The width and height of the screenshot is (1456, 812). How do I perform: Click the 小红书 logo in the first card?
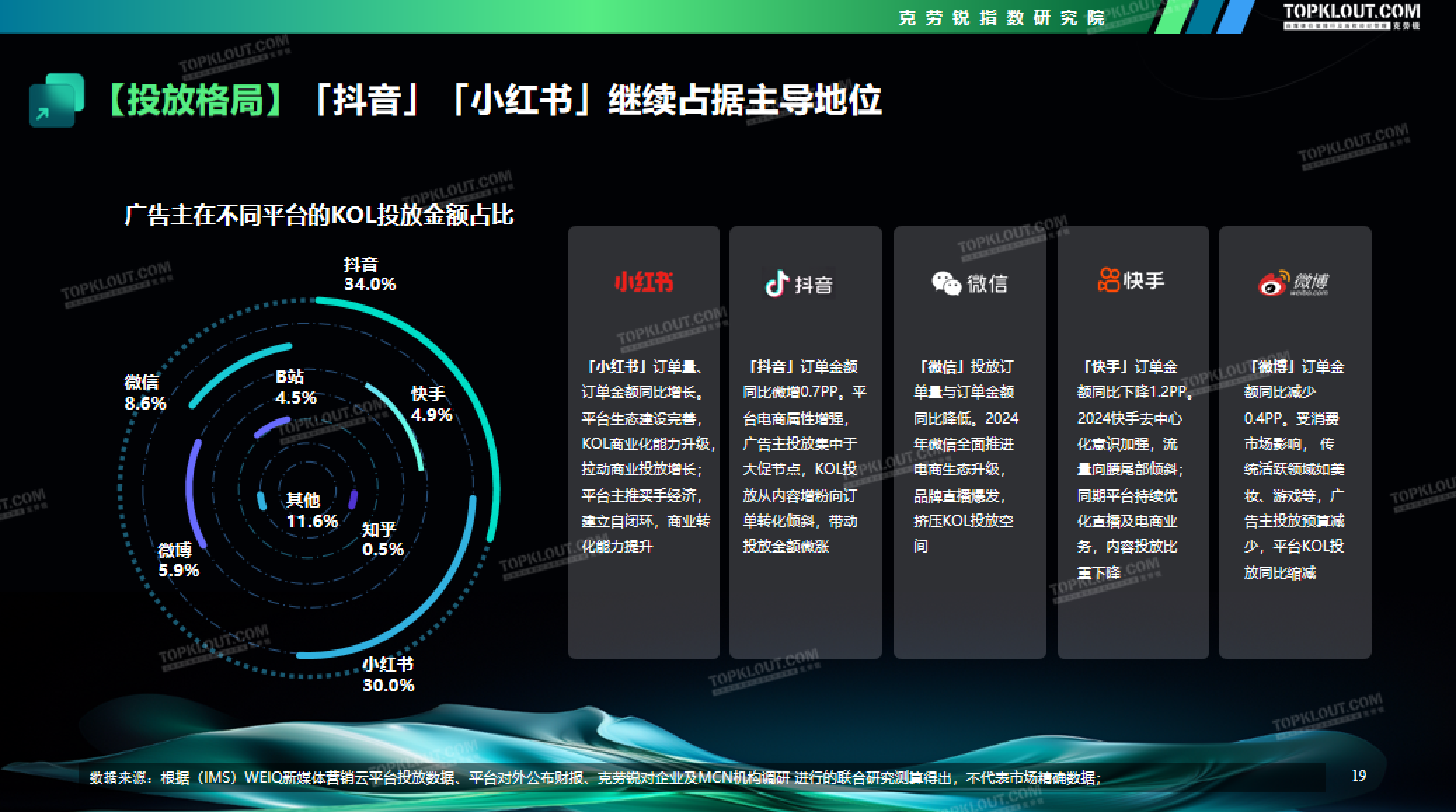pos(644,282)
